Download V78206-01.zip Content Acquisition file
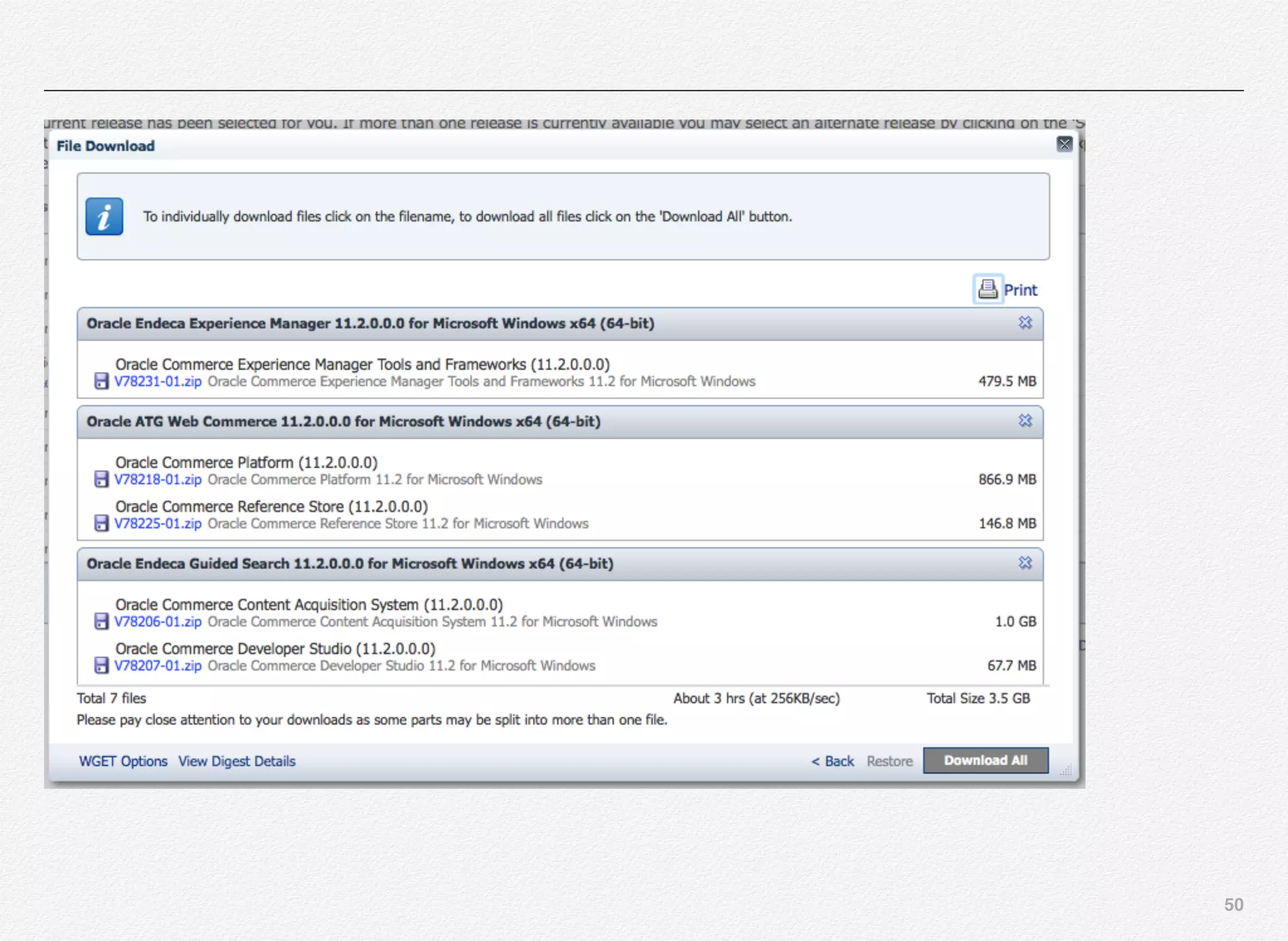This screenshot has width=1288, height=941. pos(158,621)
